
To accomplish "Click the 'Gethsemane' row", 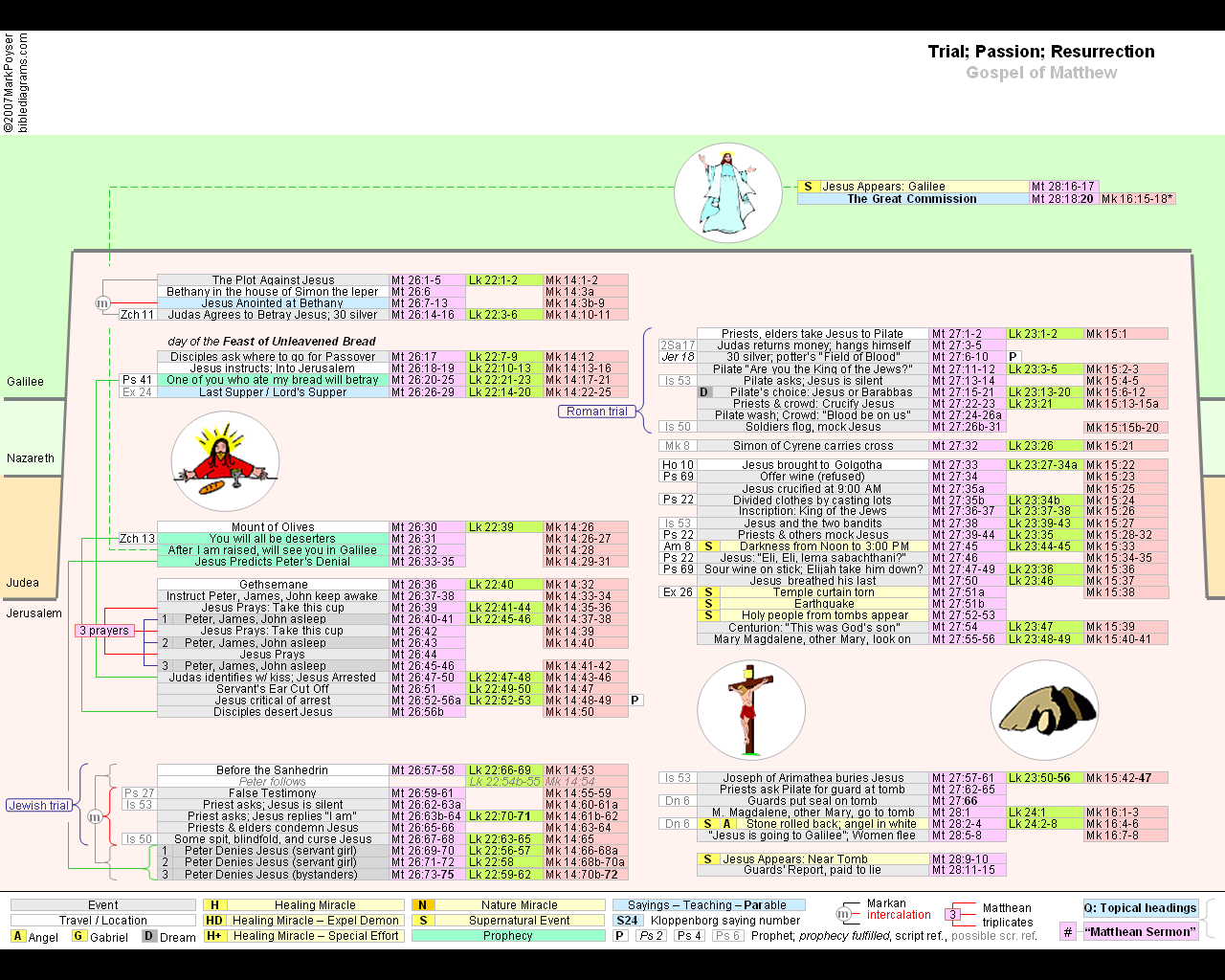I will click(274, 584).
